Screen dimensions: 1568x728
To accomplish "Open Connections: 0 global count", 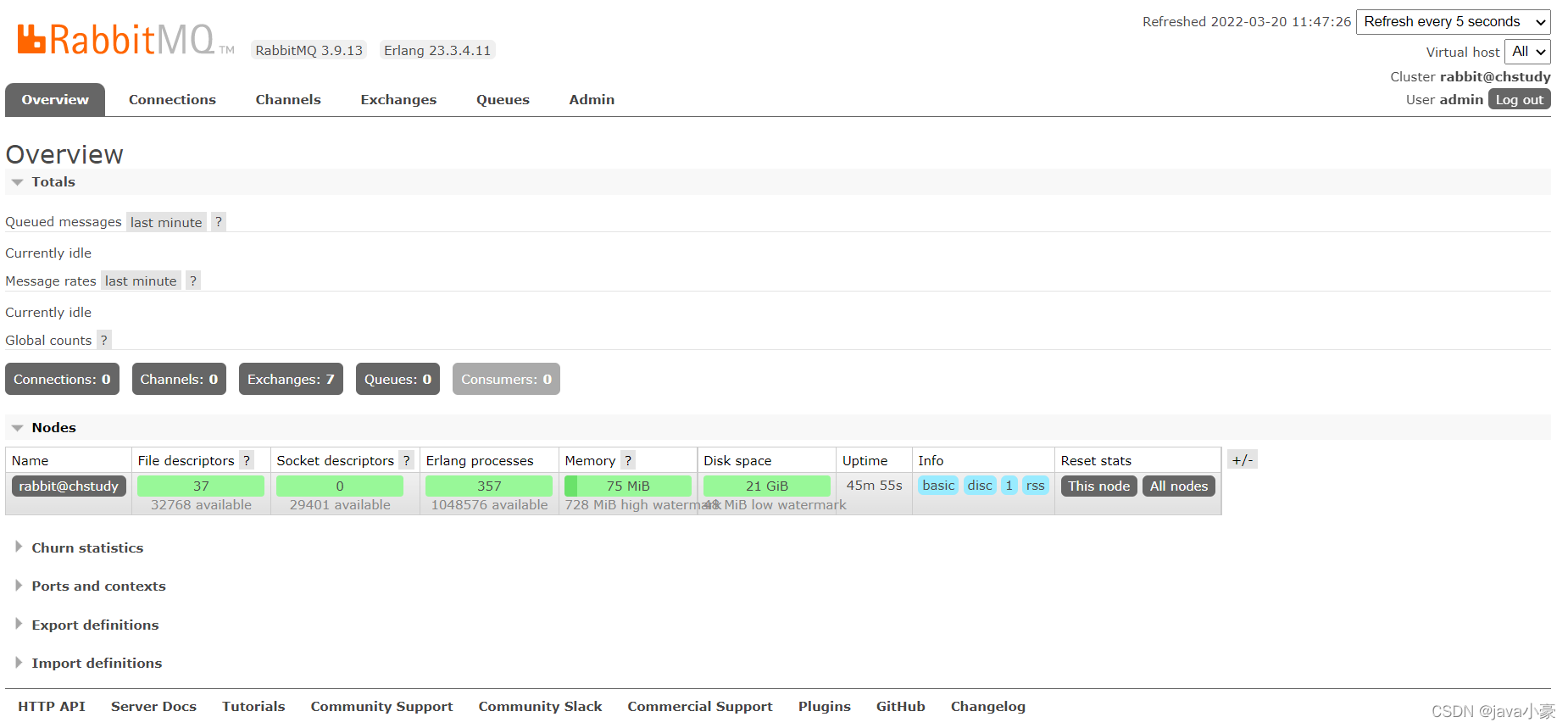I will coord(62,379).
